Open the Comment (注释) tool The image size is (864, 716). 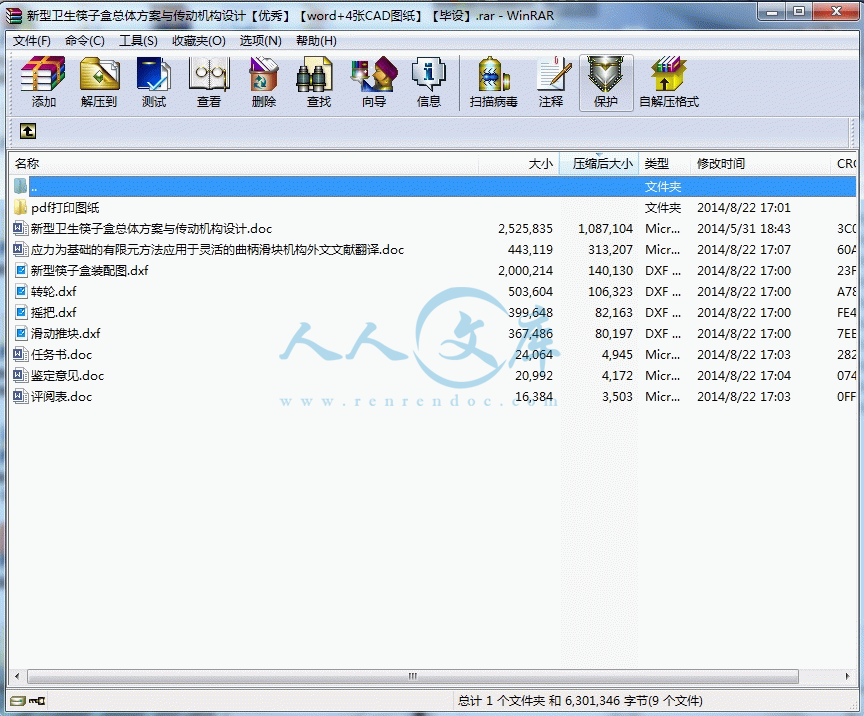point(551,82)
